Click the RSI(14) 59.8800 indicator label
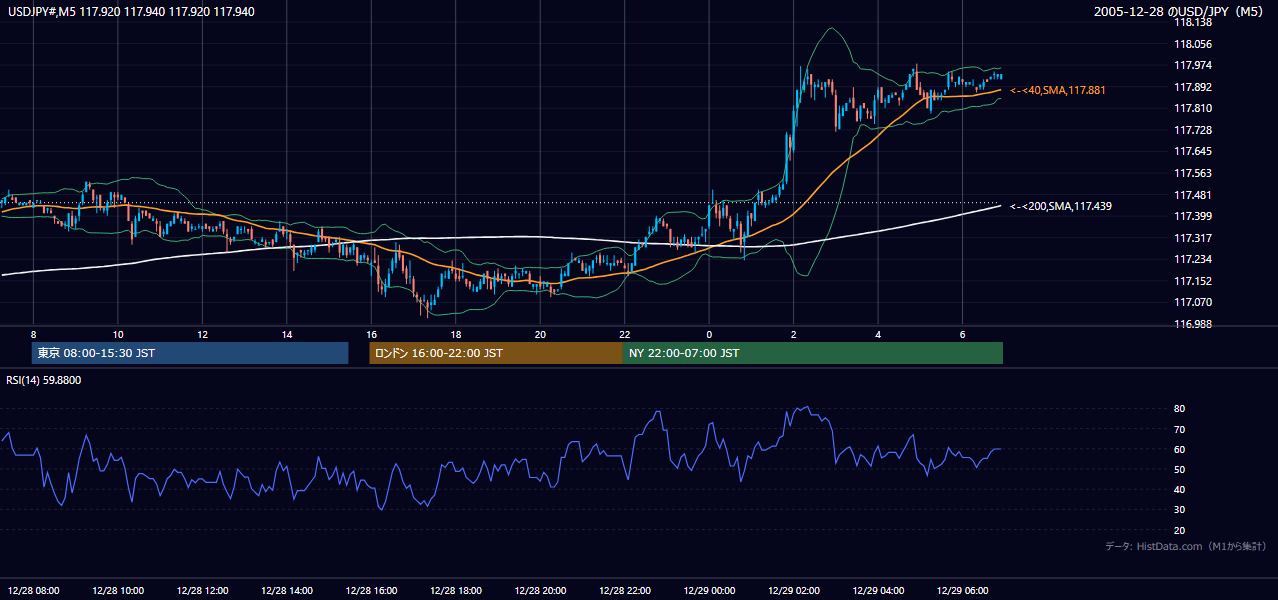 click(x=44, y=380)
